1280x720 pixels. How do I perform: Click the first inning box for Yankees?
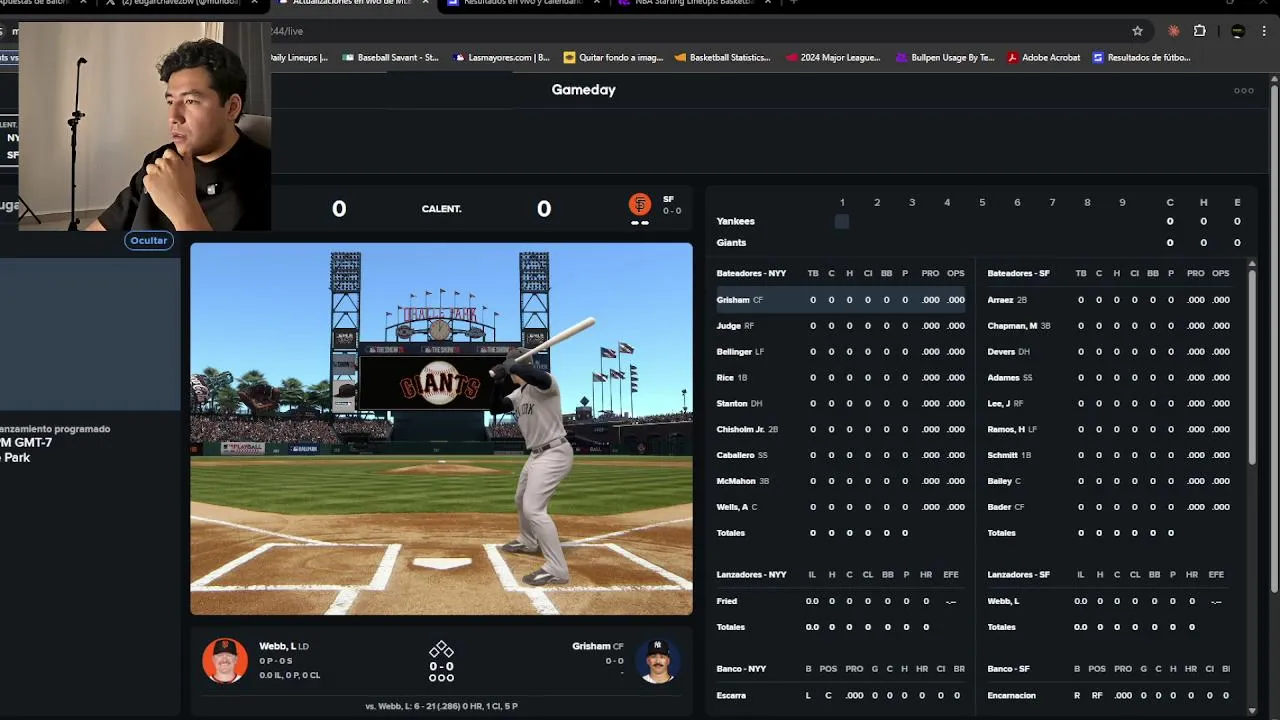[x=842, y=222]
